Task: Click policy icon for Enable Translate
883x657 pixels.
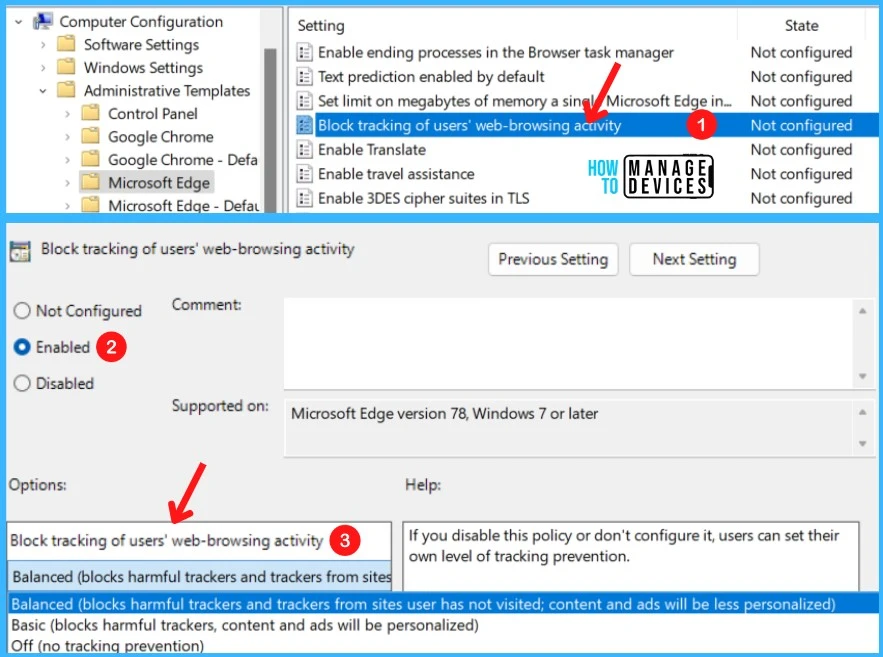Action: pos(305,150)
